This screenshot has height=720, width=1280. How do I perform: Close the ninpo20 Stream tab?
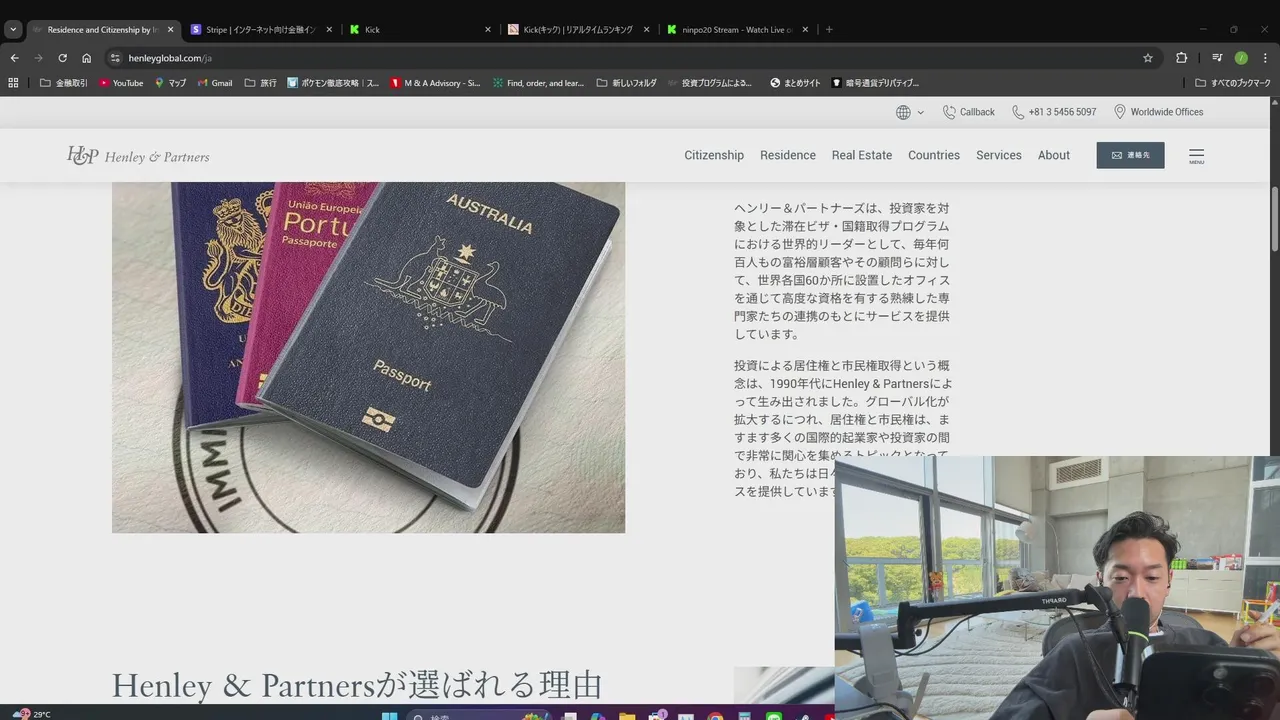tap(805, 30)
